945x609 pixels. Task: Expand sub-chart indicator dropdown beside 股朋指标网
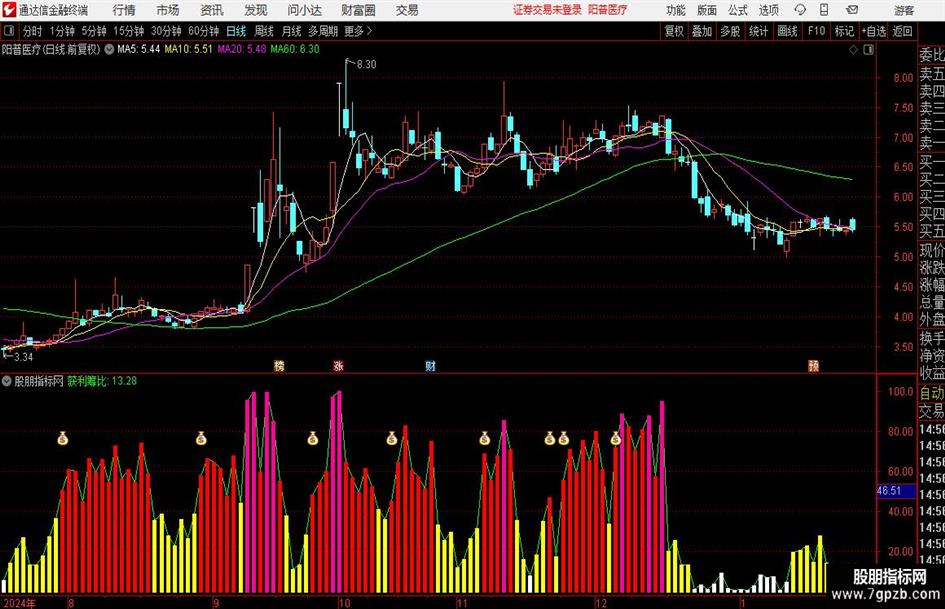coord(7,381)
